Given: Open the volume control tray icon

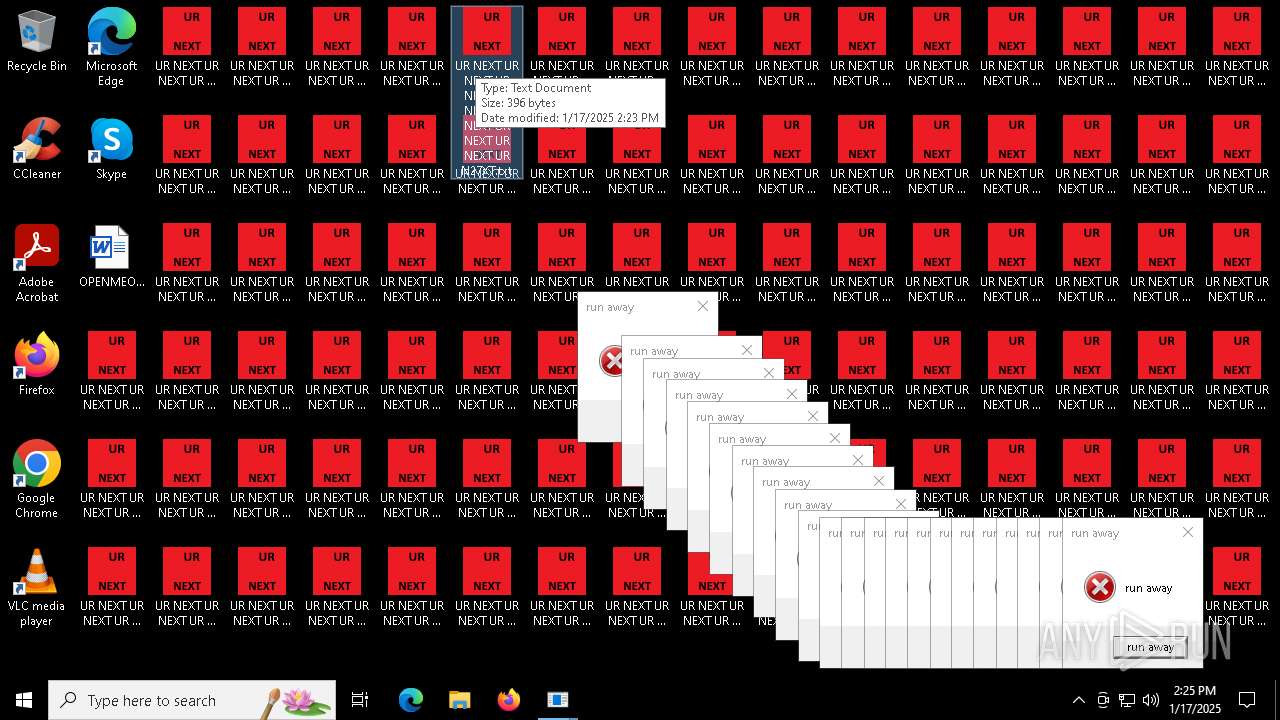Looking at the screenshot, I should click(x=1151, y=700).
